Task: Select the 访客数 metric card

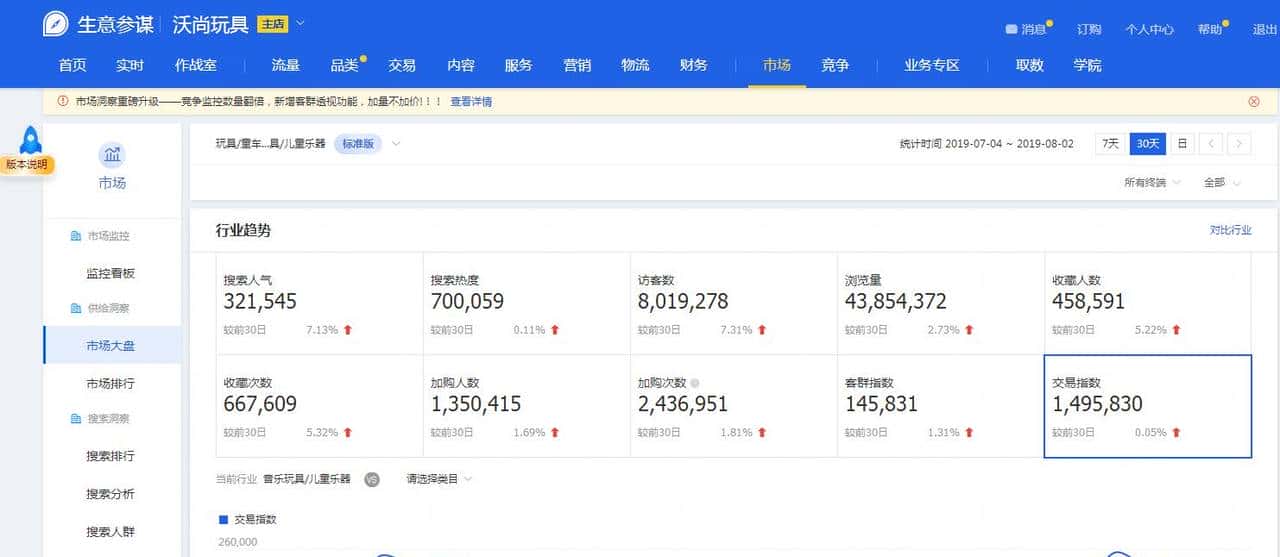Action: pos(733,305)
